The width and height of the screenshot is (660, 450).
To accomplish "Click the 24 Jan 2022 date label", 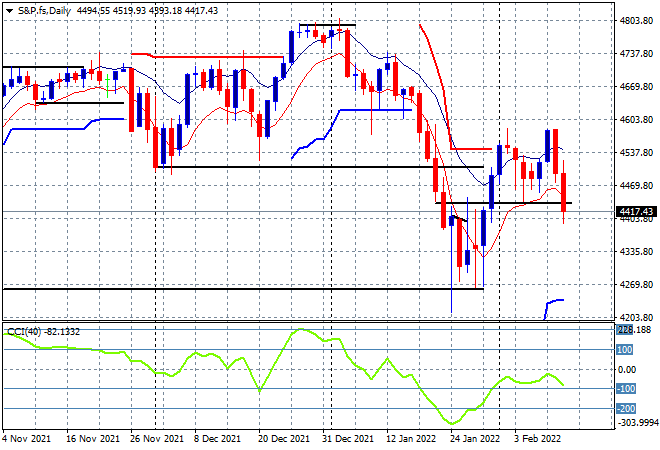I will 474,439.
